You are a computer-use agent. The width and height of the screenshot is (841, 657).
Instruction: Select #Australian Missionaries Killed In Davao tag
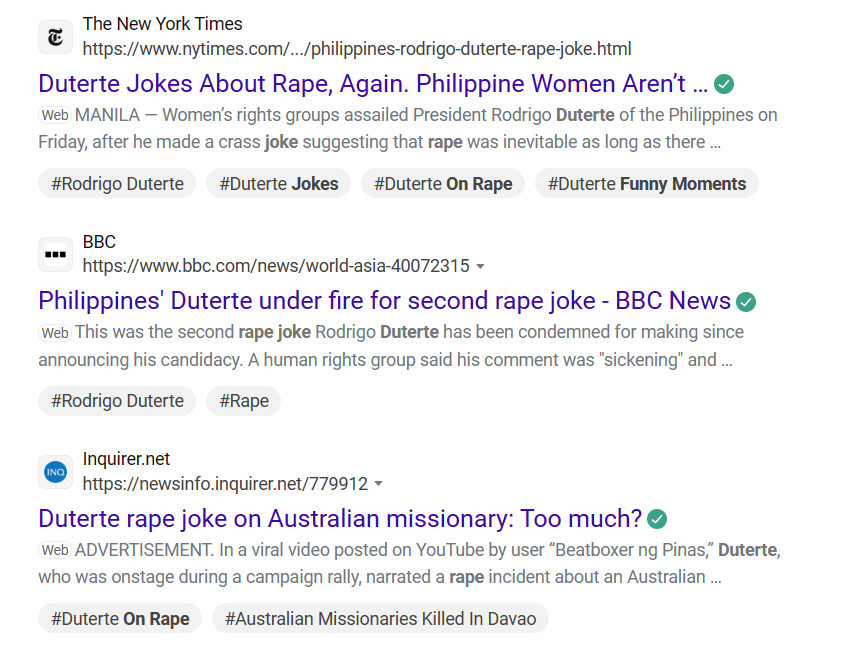(x=380, y=618)
